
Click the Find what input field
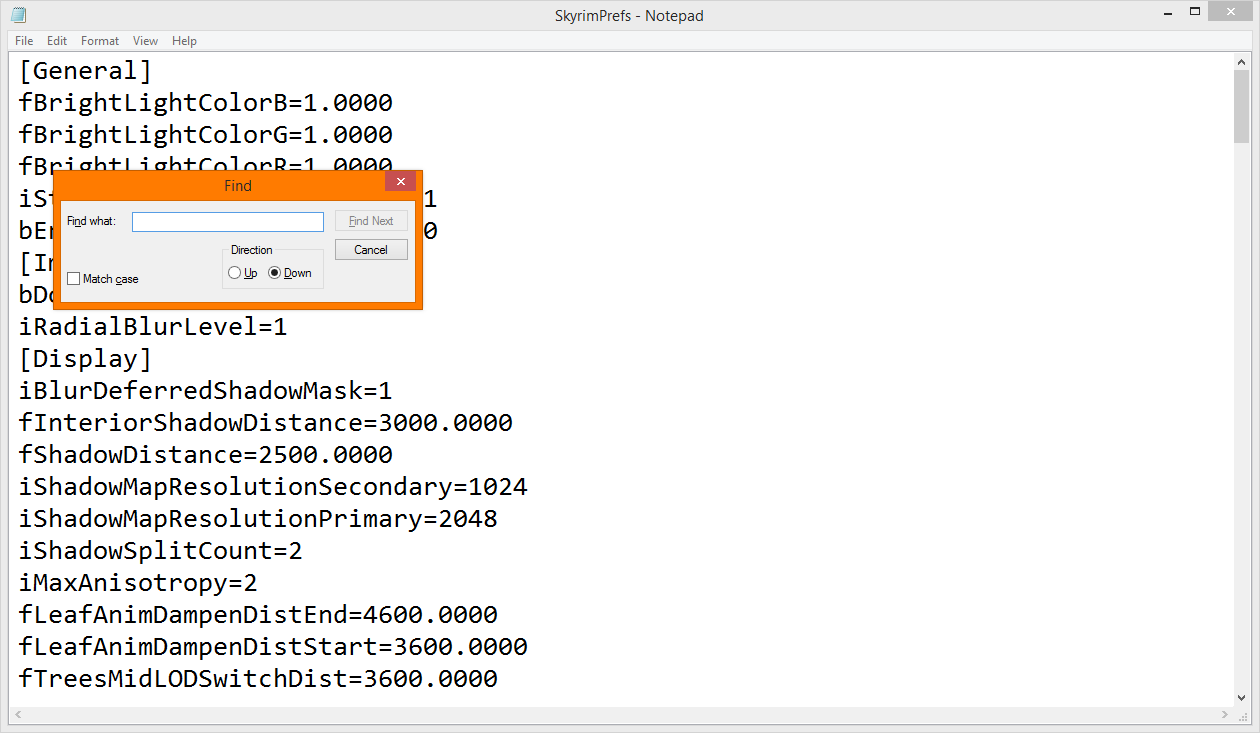tap(228, 221)
